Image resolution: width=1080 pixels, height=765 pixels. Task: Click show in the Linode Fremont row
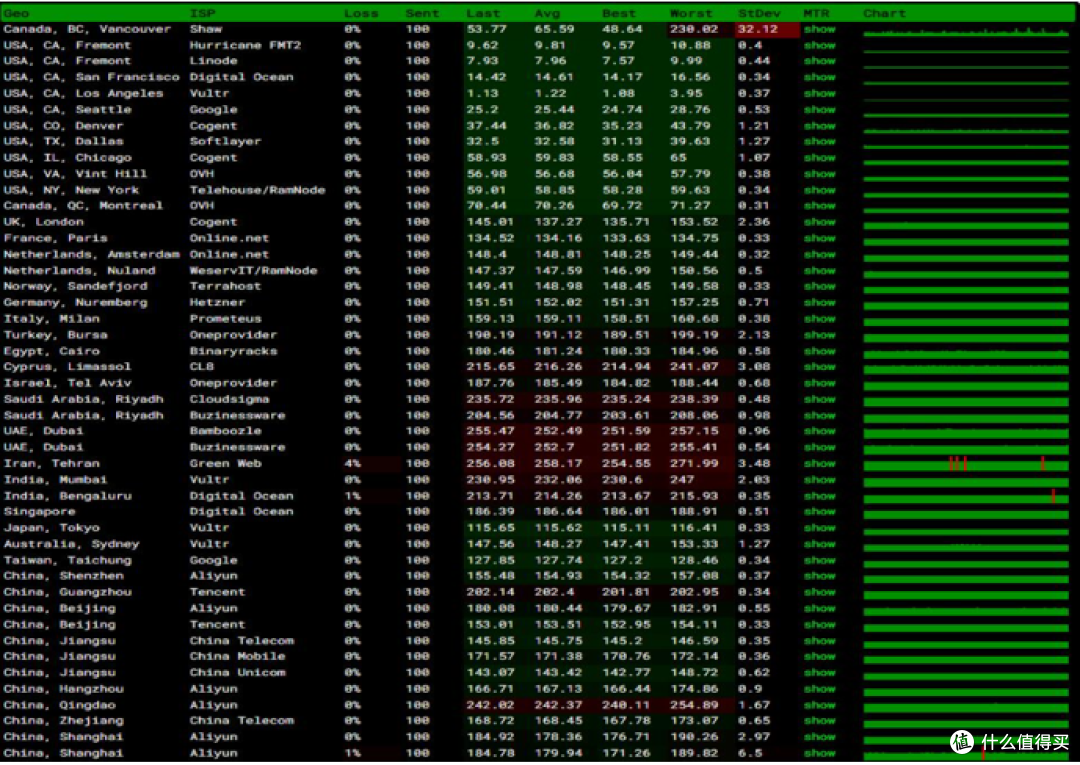point(820,61)
